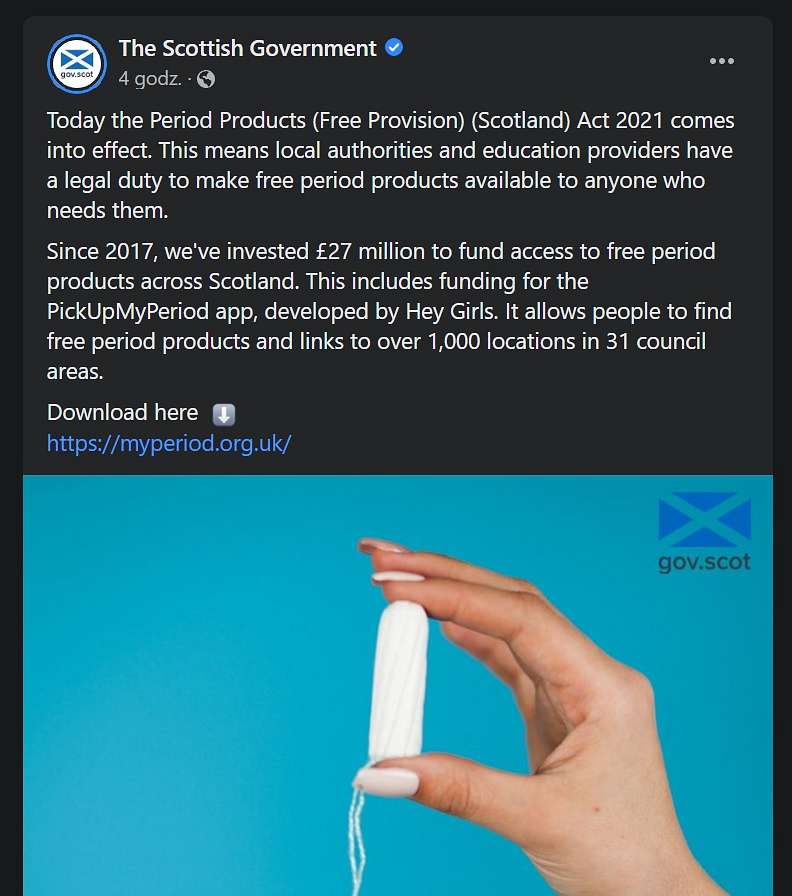792x896 pixels.
Task: Click the down arrow emoji after Download here
Action: [x=224, y=414]
